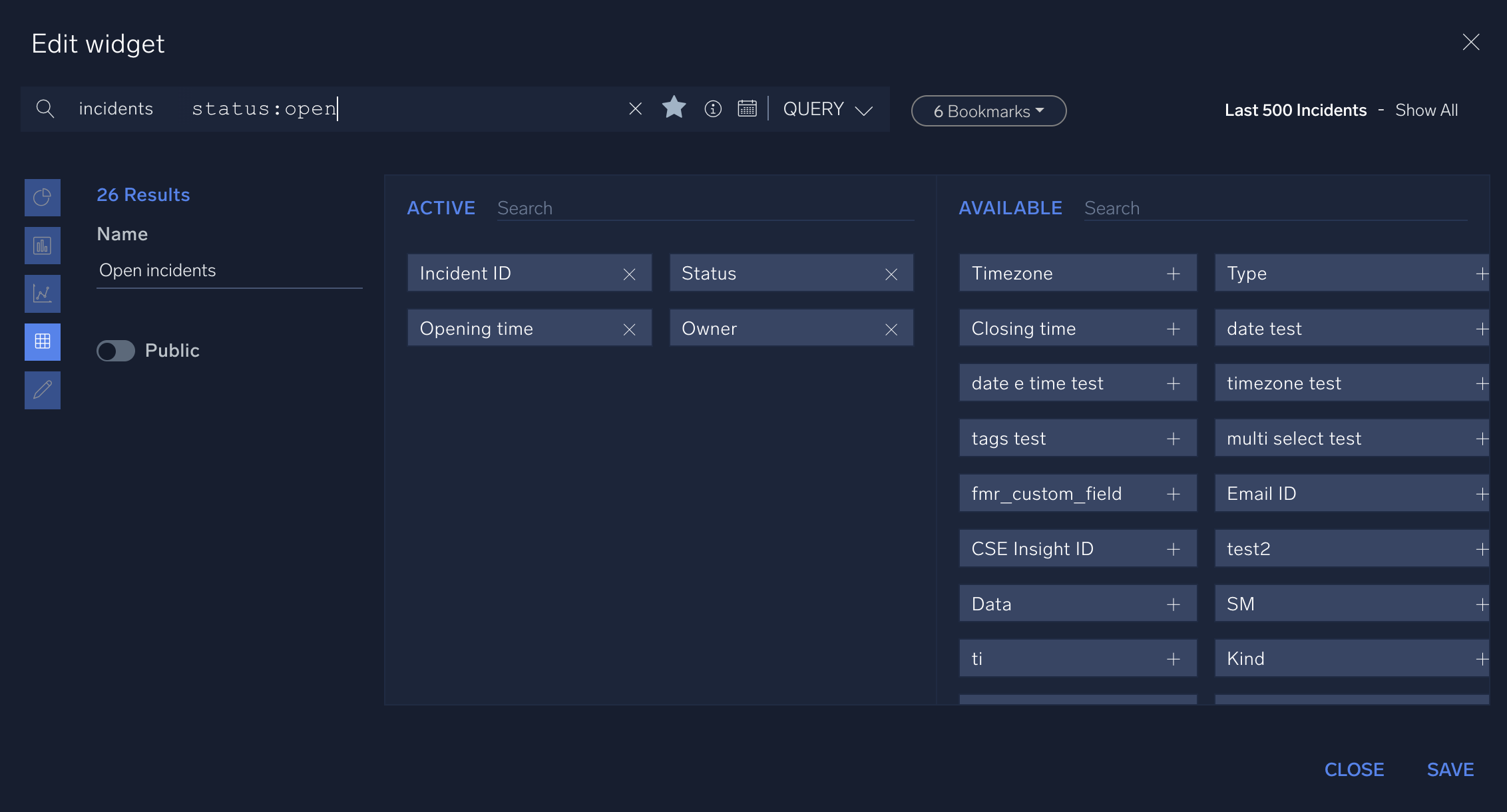
Task: Add the Email ID field to Active columns
Action: [1483, 493]
